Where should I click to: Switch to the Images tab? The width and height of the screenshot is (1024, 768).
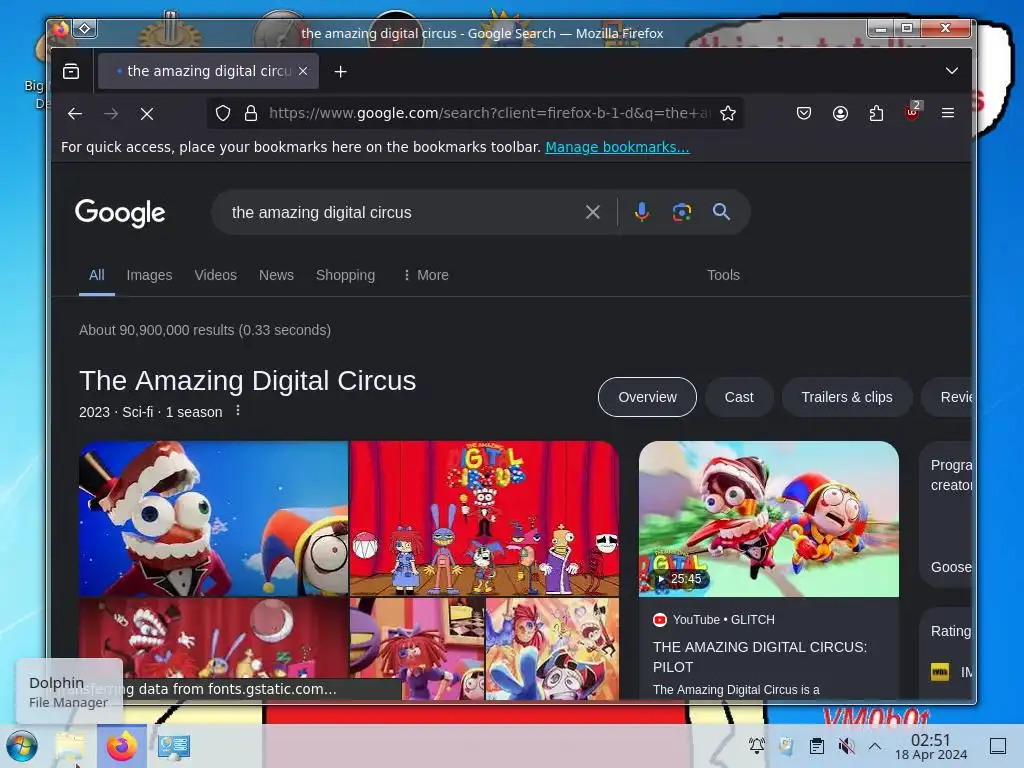149,275
